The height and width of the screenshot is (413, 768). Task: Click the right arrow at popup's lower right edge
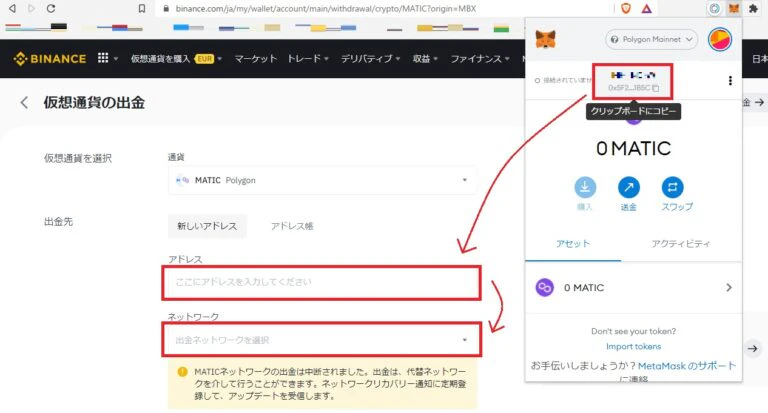tap(752, 348)
